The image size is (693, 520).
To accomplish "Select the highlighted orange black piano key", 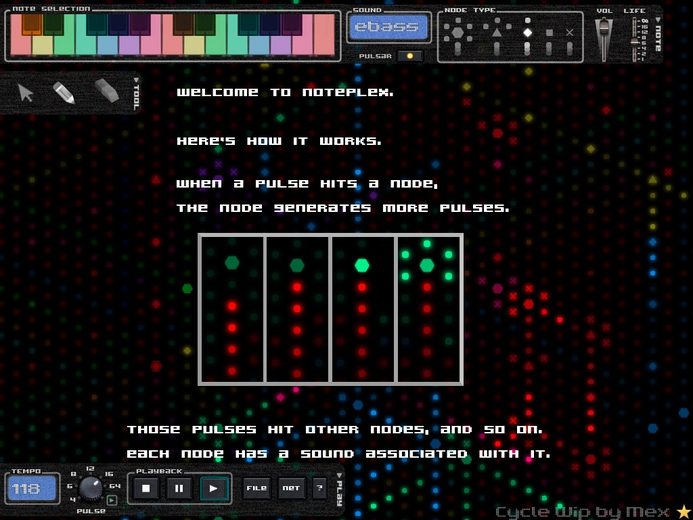I will (x=32, y=24).
